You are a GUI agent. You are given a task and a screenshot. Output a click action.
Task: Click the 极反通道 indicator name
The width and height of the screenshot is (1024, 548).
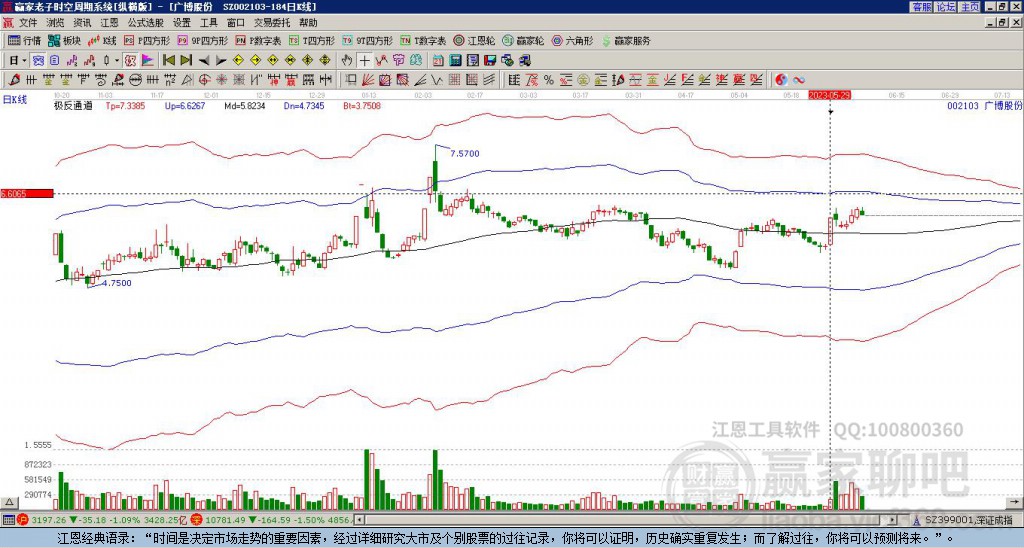[73, 105]
